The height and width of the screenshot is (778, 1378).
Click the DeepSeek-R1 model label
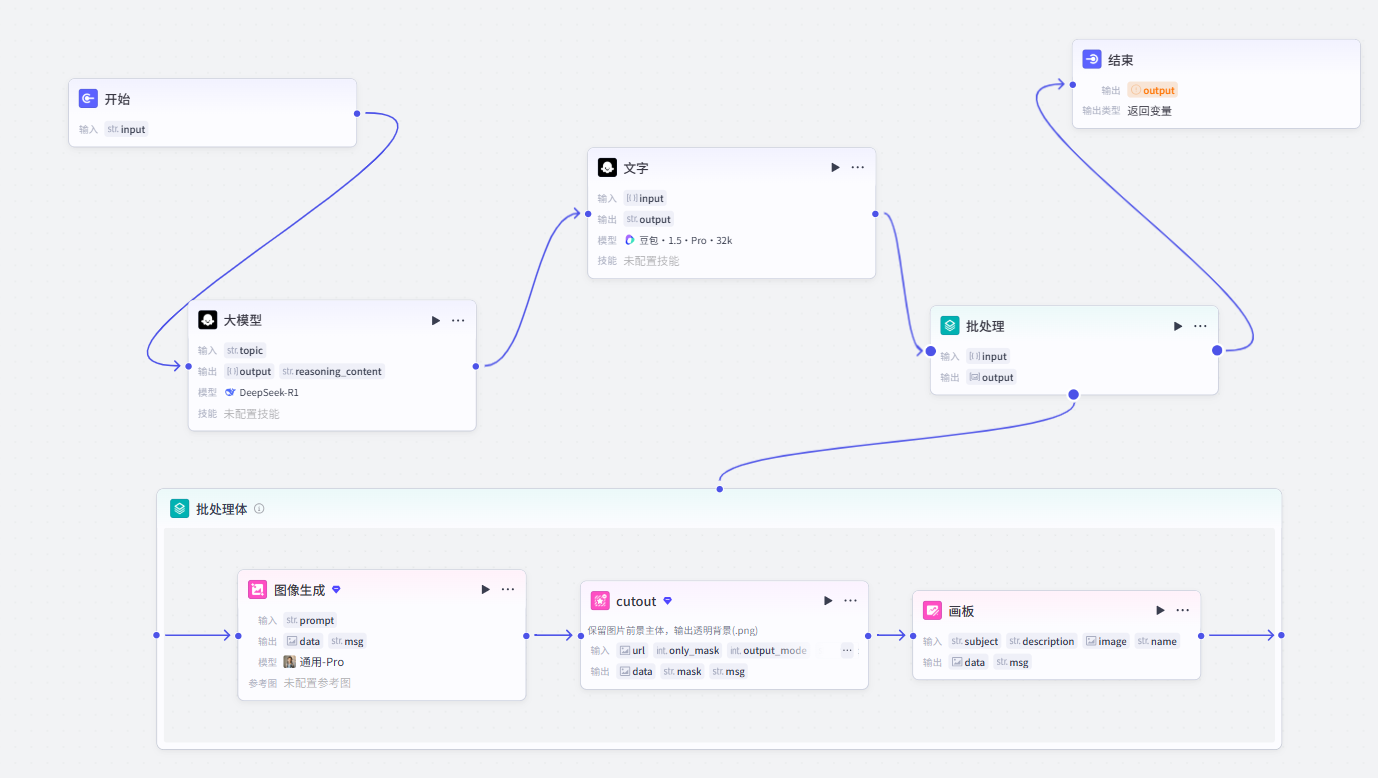tap(261, 392)
